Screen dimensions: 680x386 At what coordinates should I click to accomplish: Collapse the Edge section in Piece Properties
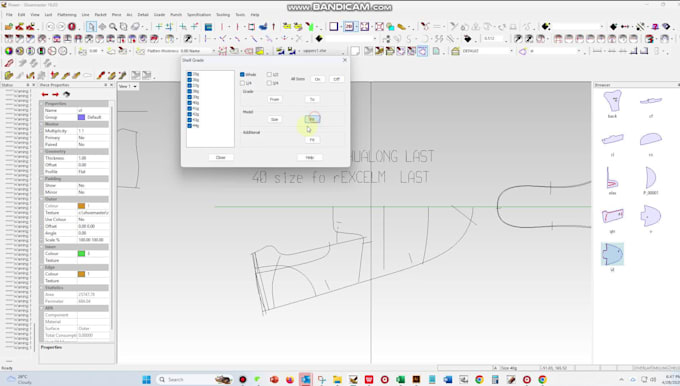[42, 268]
